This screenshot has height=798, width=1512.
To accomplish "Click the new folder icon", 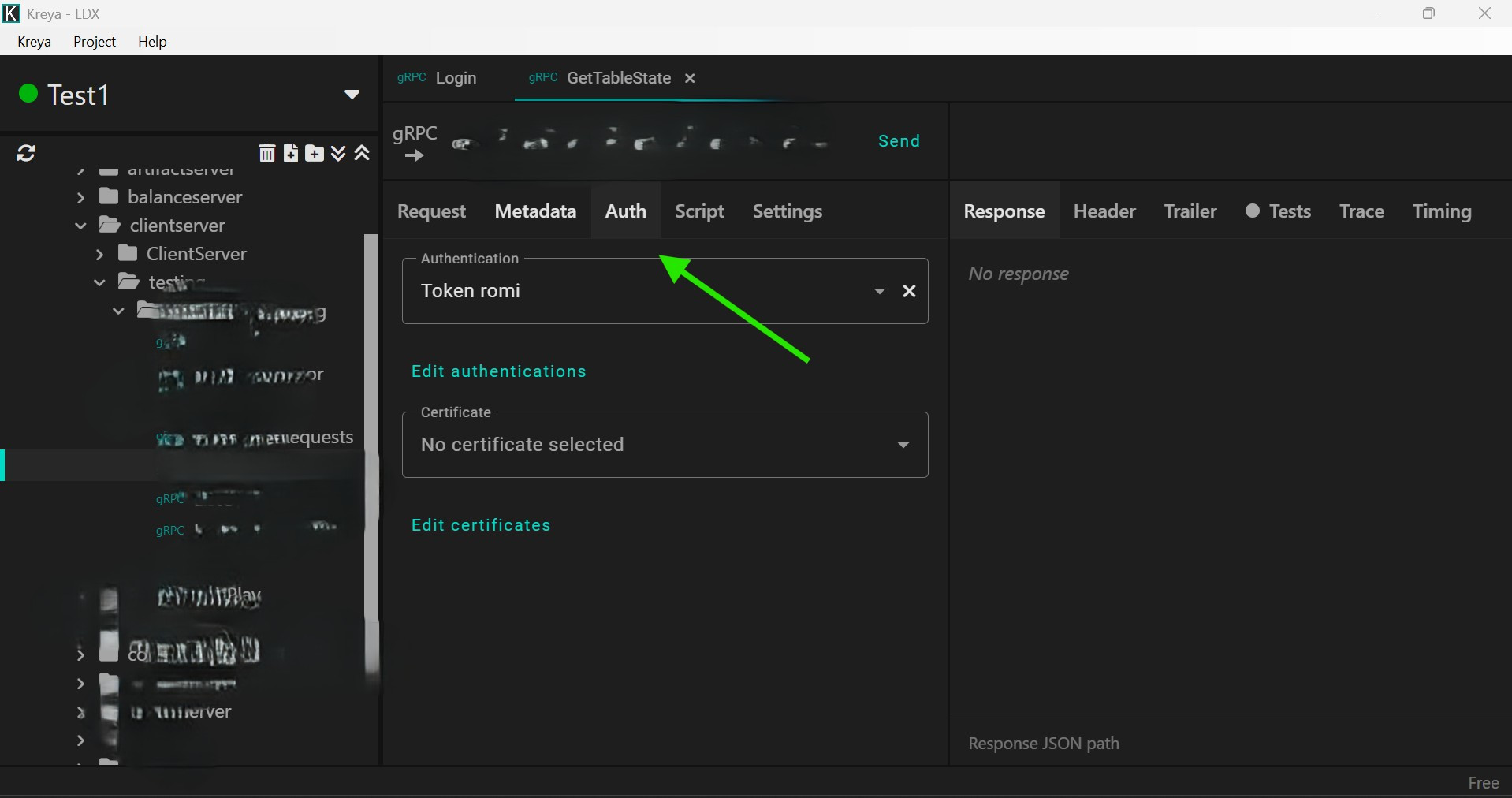I will pyautogui.click(x=315, y=153).
